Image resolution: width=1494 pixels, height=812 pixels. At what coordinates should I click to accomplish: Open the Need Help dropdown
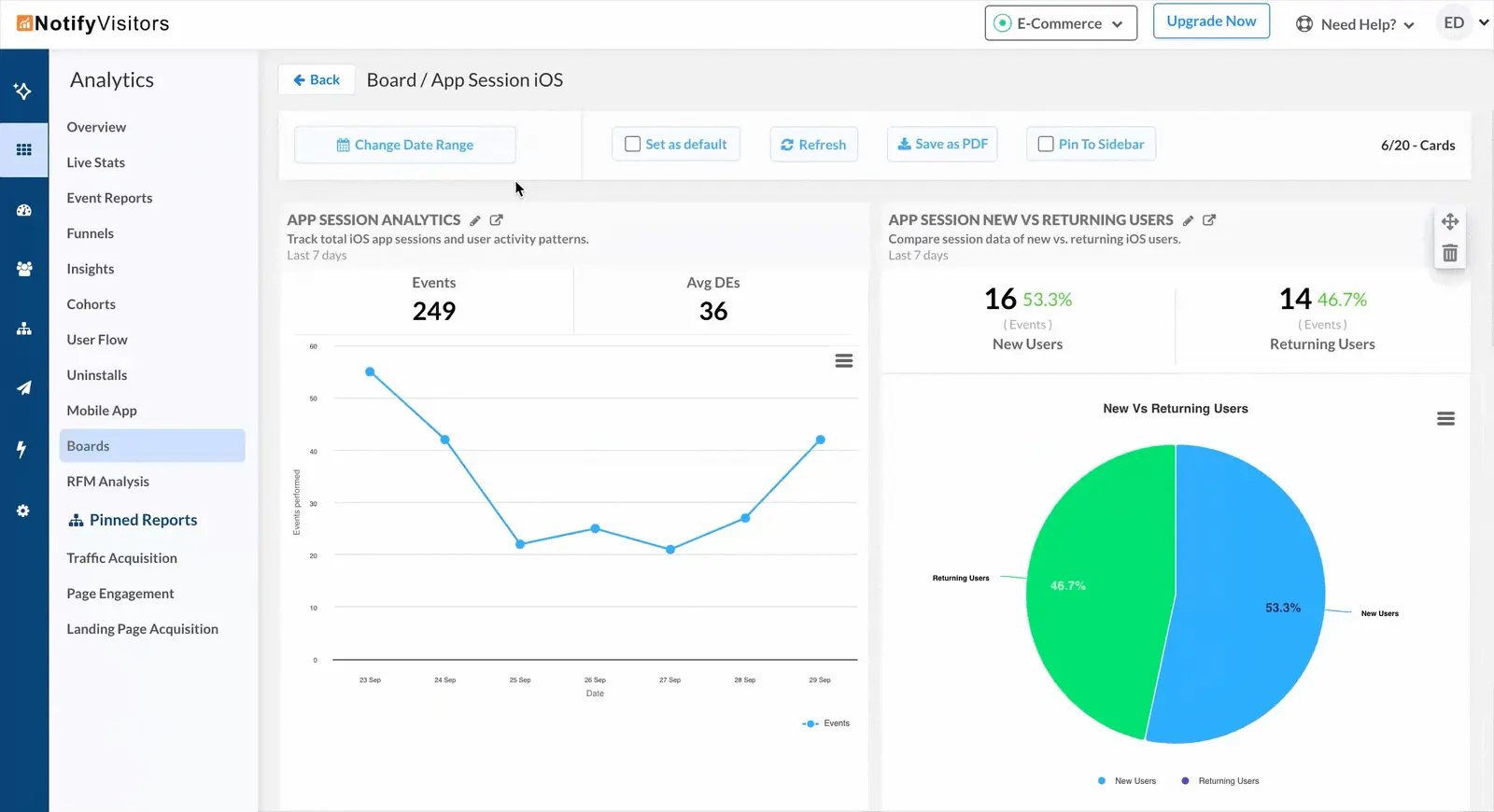1355,25
